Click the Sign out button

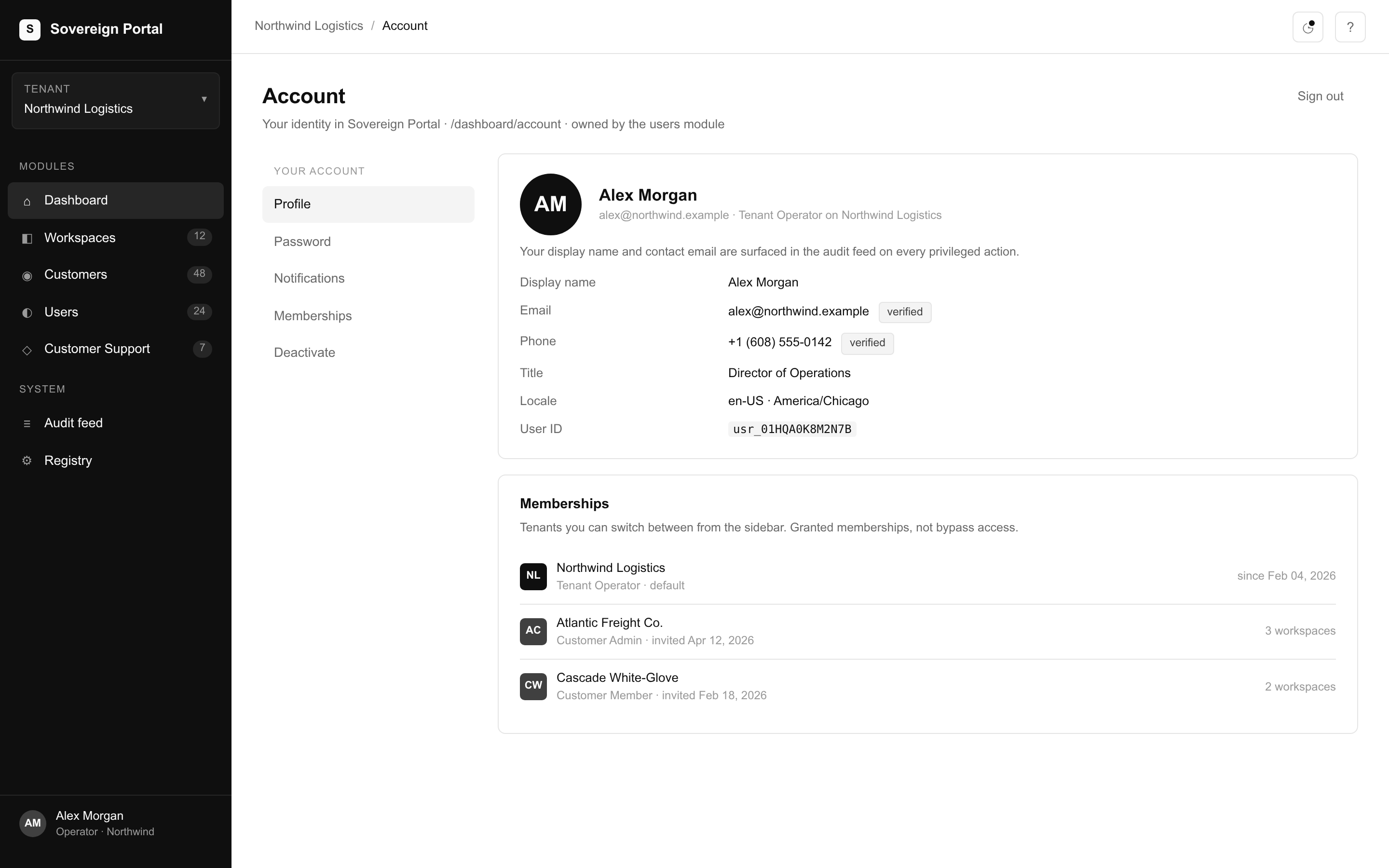pyautogui.click(x=1320, y=96)
